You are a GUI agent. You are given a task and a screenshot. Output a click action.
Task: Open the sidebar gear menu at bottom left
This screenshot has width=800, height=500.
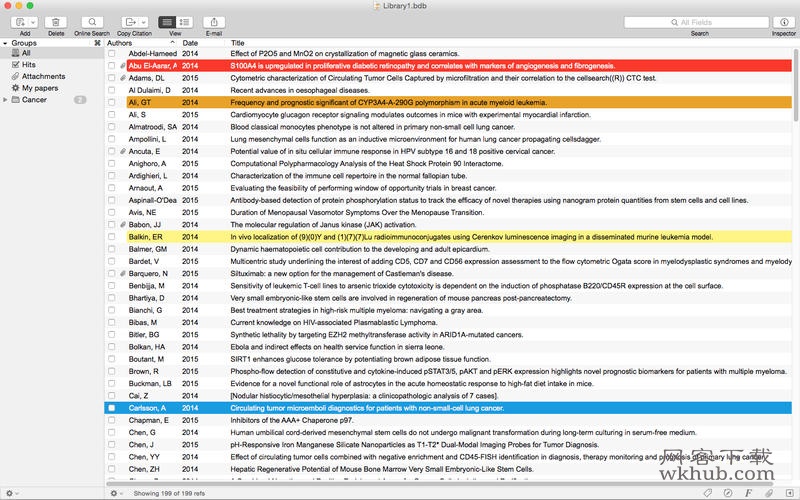11,493
